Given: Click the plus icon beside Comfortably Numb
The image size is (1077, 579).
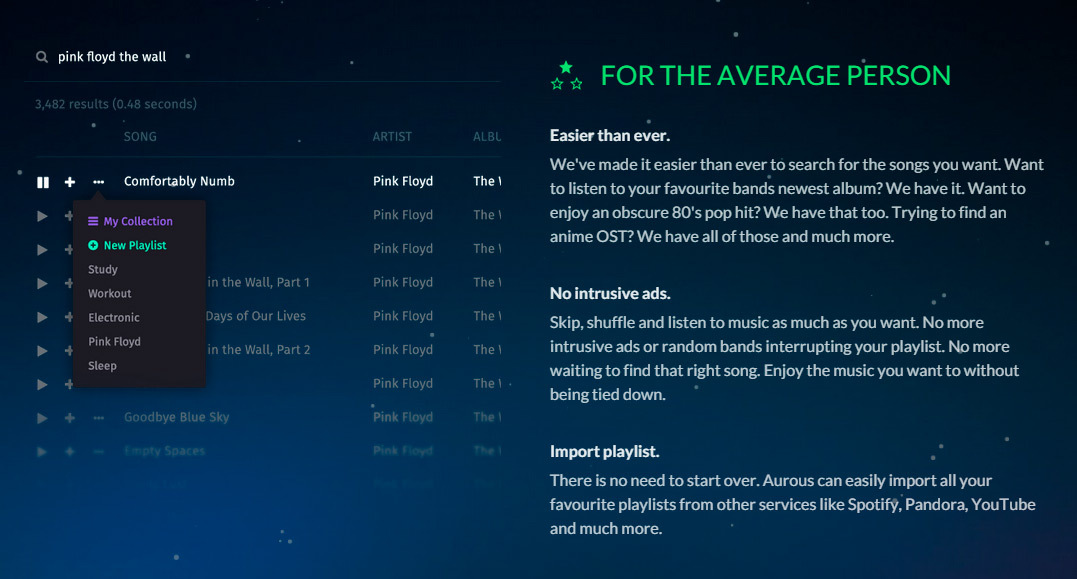Looking at the screenshot, I should pos(70,182).
